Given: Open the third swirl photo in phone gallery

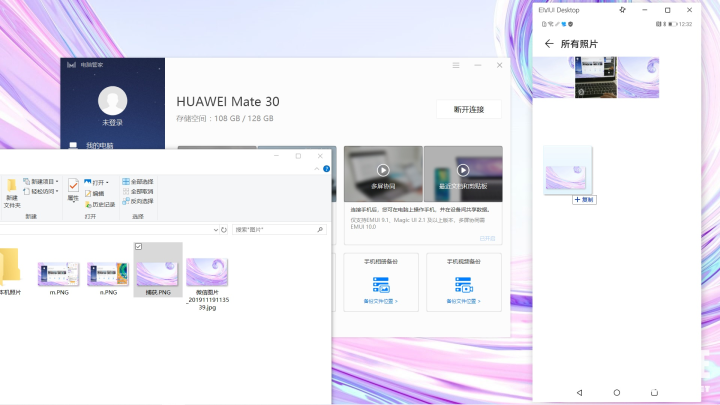Looking at the screenshot, I should pyautogui.click(x=638, y=77).
